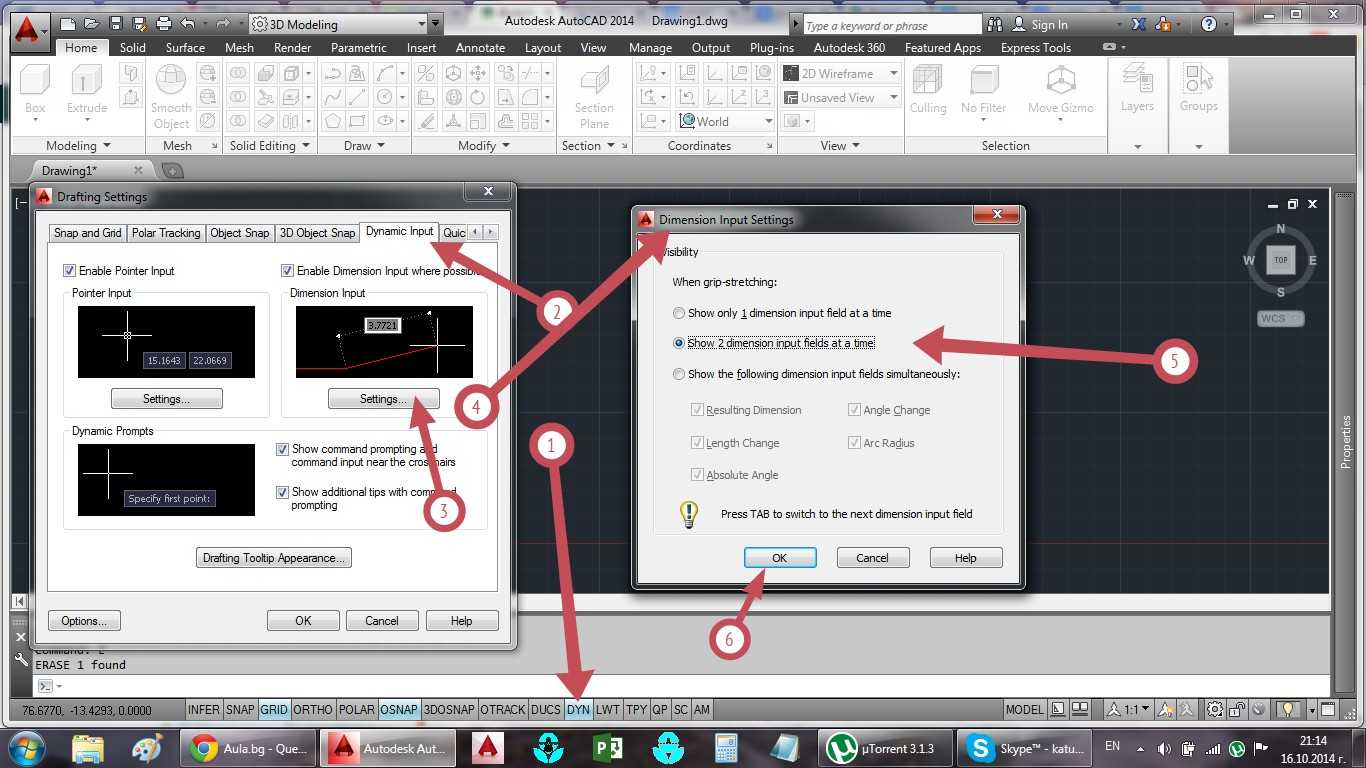Click the Help question mark icon
The height and width of the screenshot is (768, 1366).
(1209, 24)
